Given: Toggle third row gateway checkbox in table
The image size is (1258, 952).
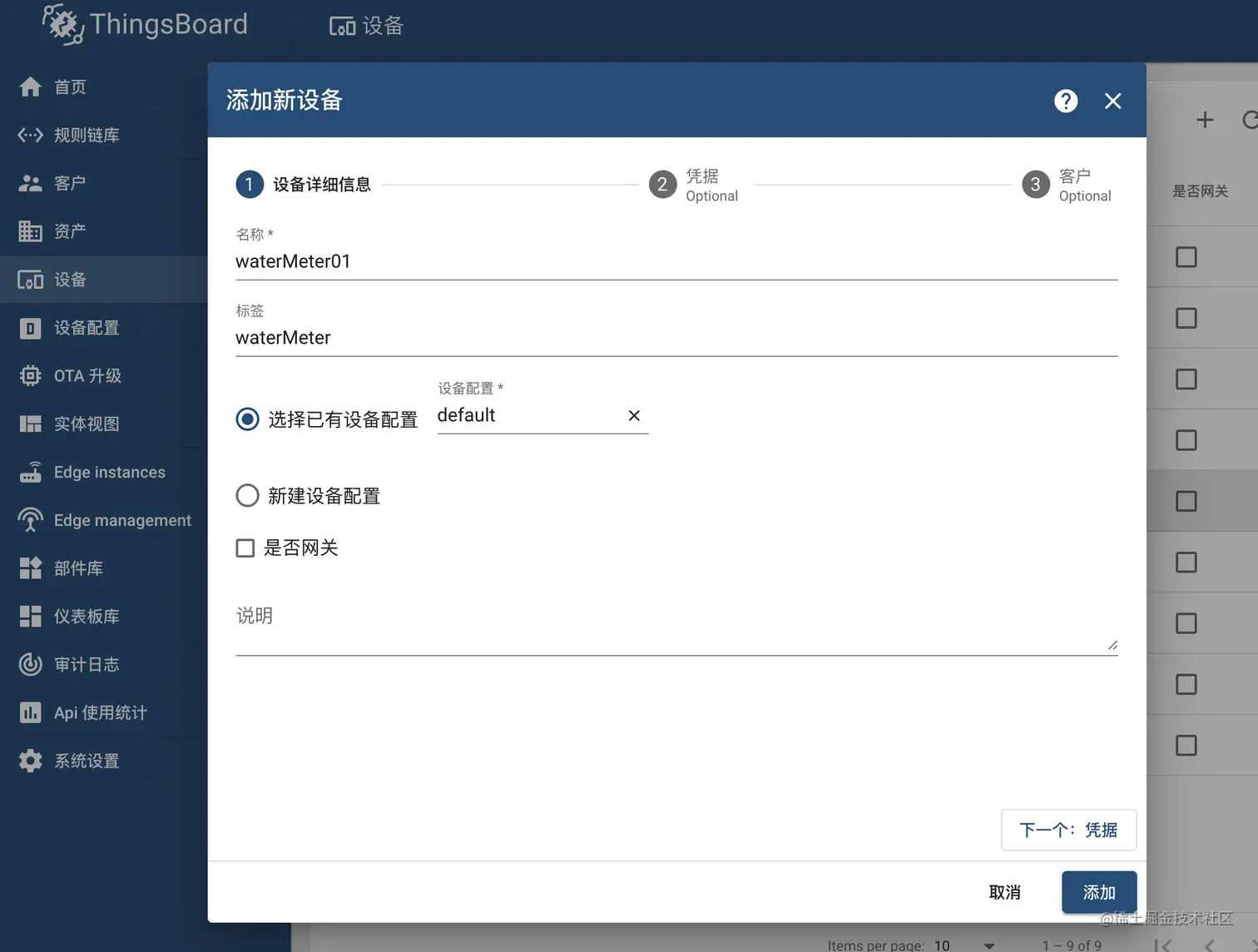Looking at the screenshot, I should pos(1186,379).
